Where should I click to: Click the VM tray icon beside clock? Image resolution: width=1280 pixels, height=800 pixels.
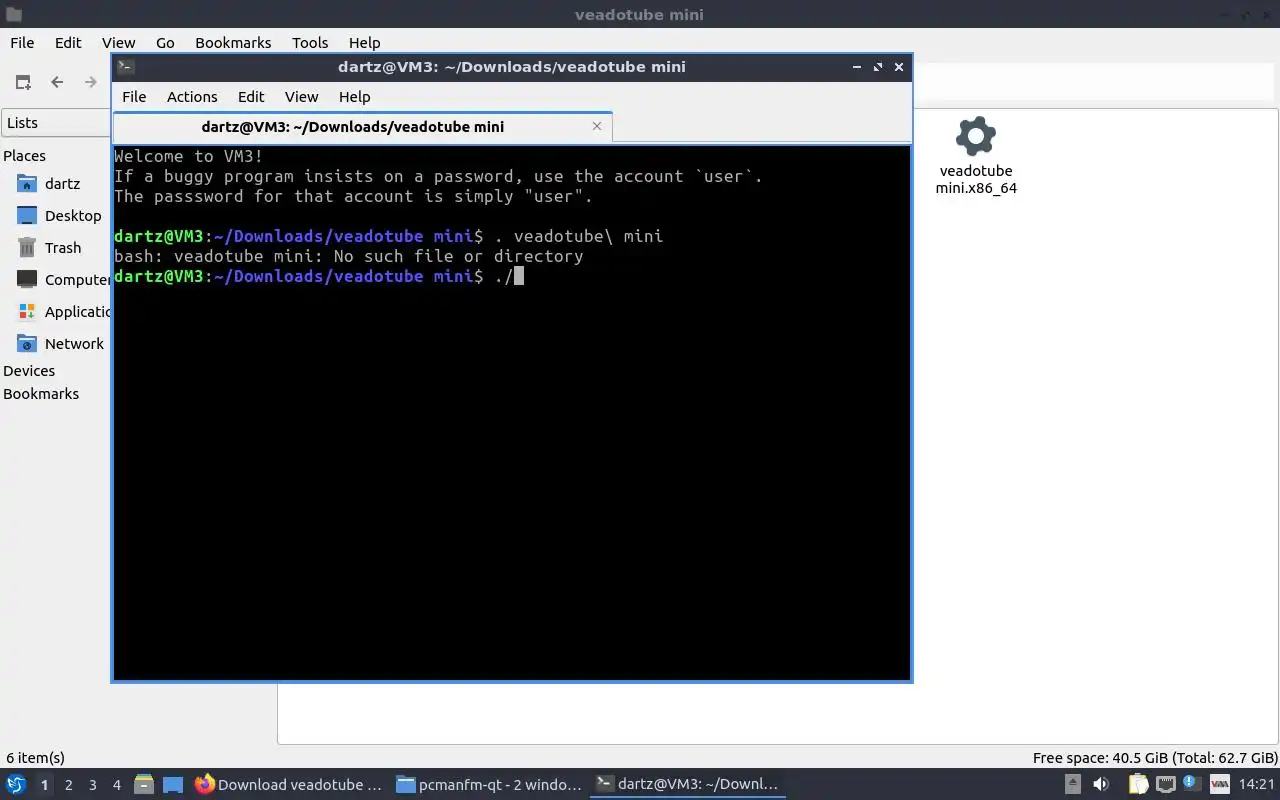(x=1220, y=785)
